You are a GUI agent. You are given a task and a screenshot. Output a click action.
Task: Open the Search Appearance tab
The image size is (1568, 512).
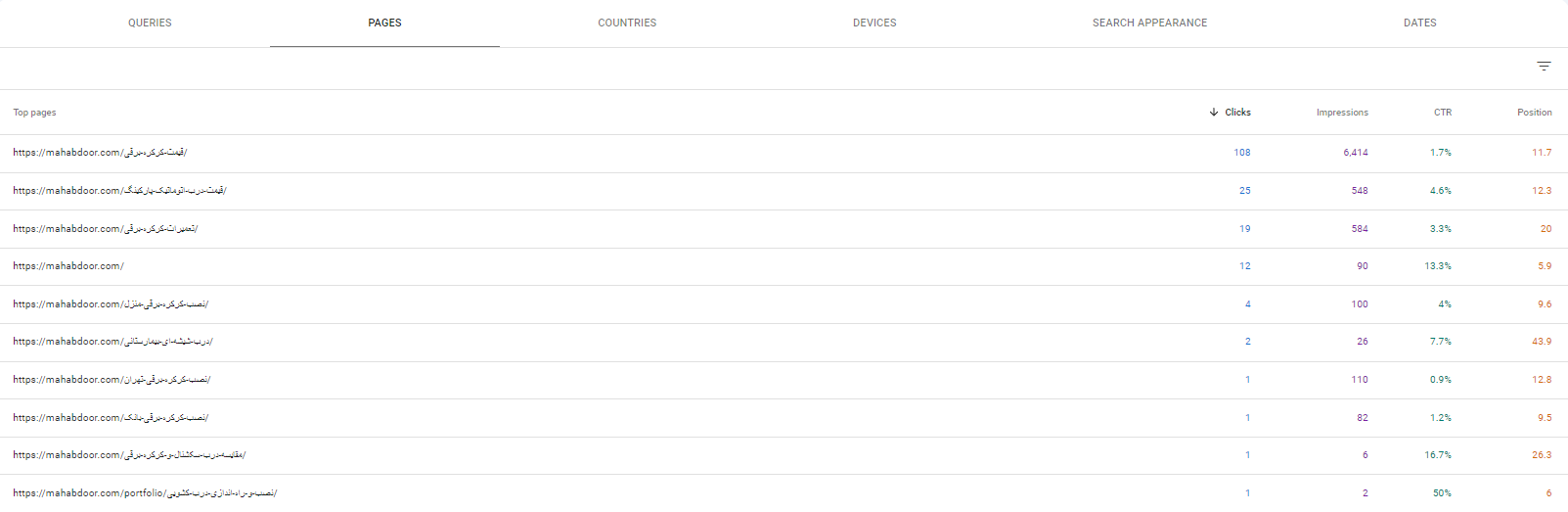(x=1149, y=23)
